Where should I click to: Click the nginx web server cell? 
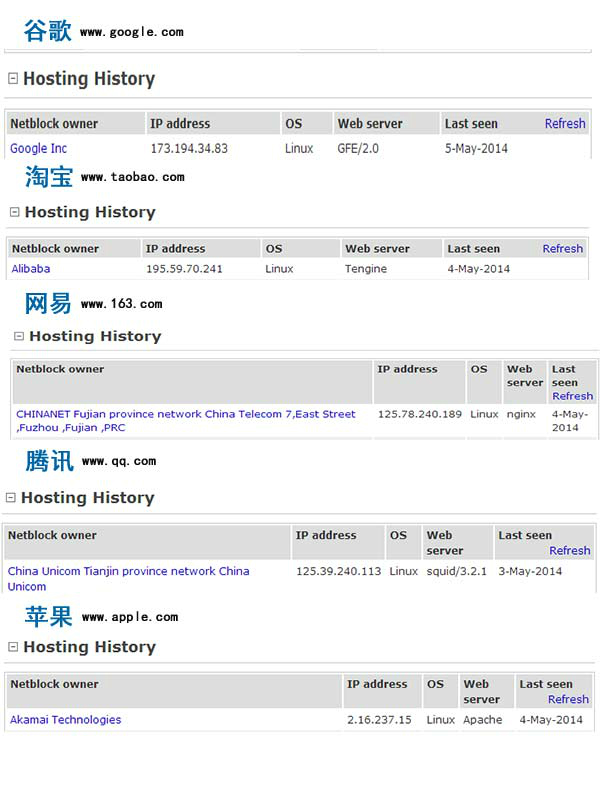(x=521, y=415)
